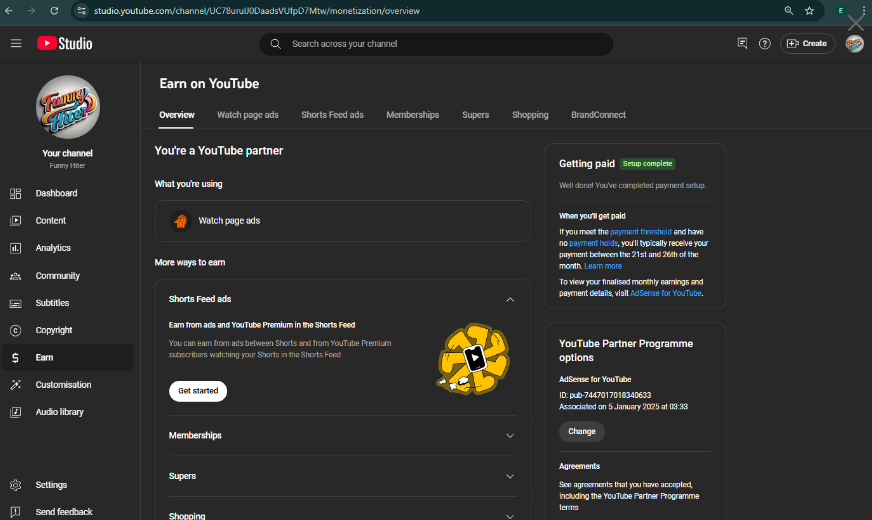Click the Agreements heading
Image resolution: width=872 pixels, height=520 pixels.
(x=579, y=466)
